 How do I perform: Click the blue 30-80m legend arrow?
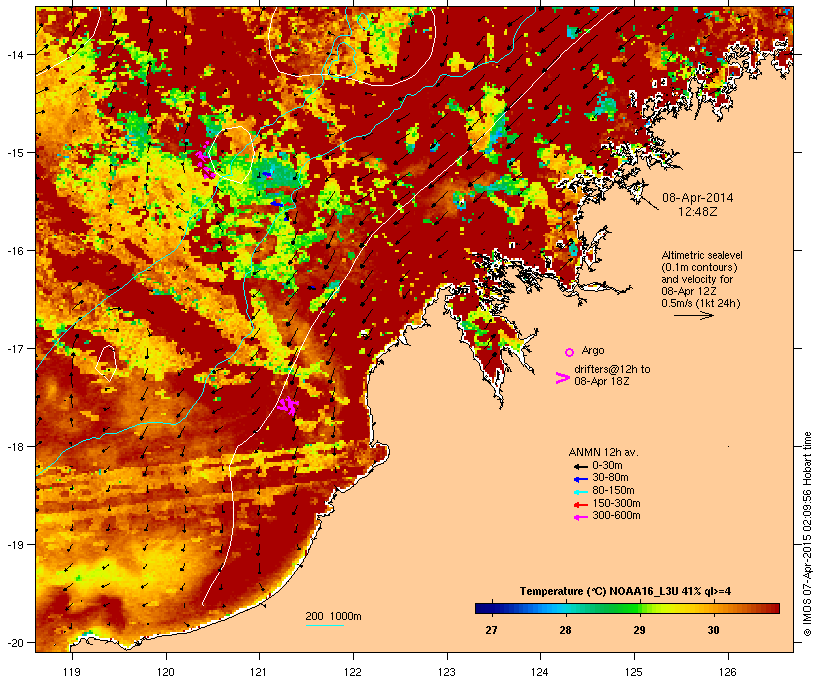click(581, 479)
